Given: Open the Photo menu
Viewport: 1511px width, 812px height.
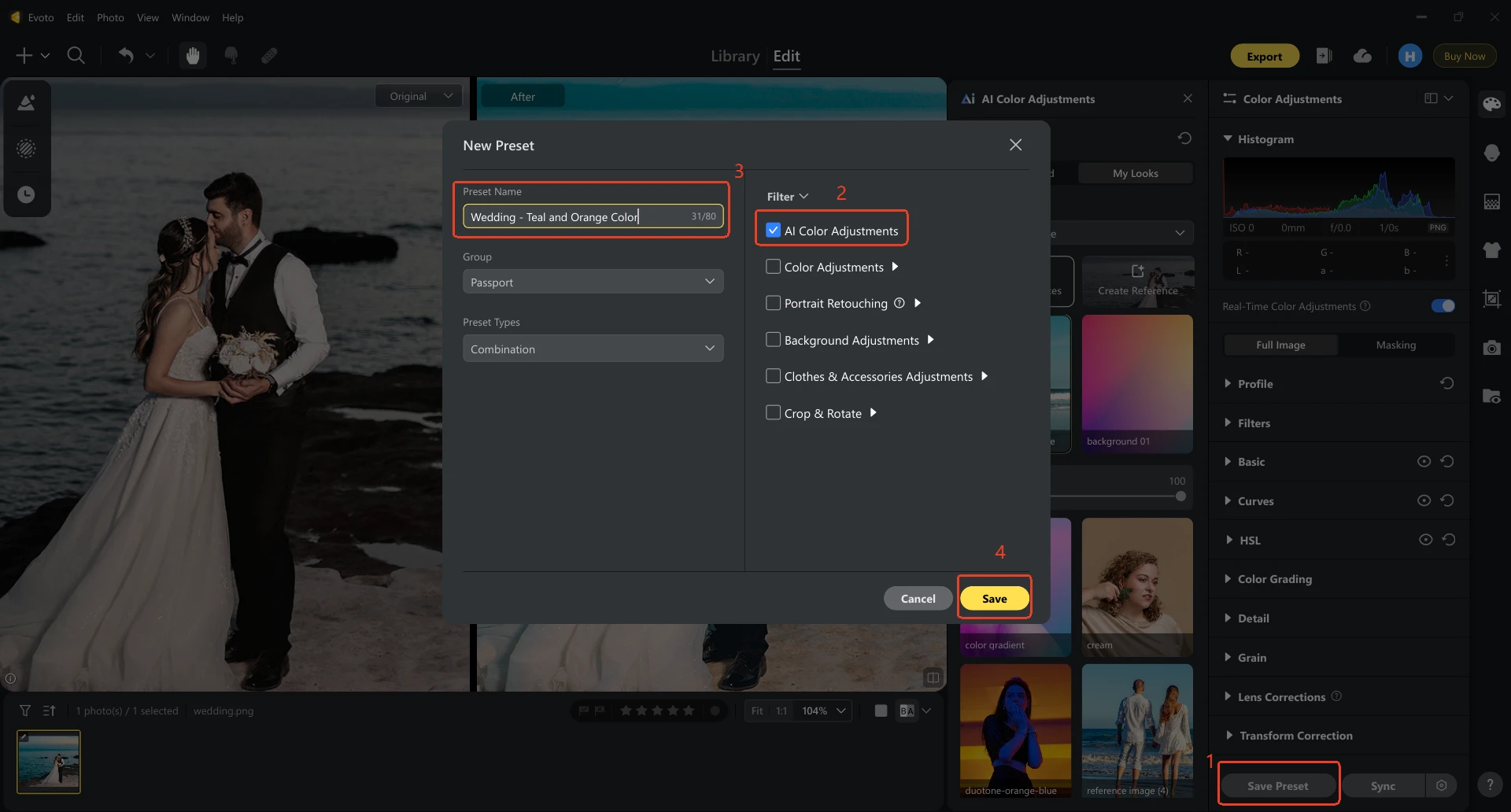Looking at the screenshot, I should [110, 17].
